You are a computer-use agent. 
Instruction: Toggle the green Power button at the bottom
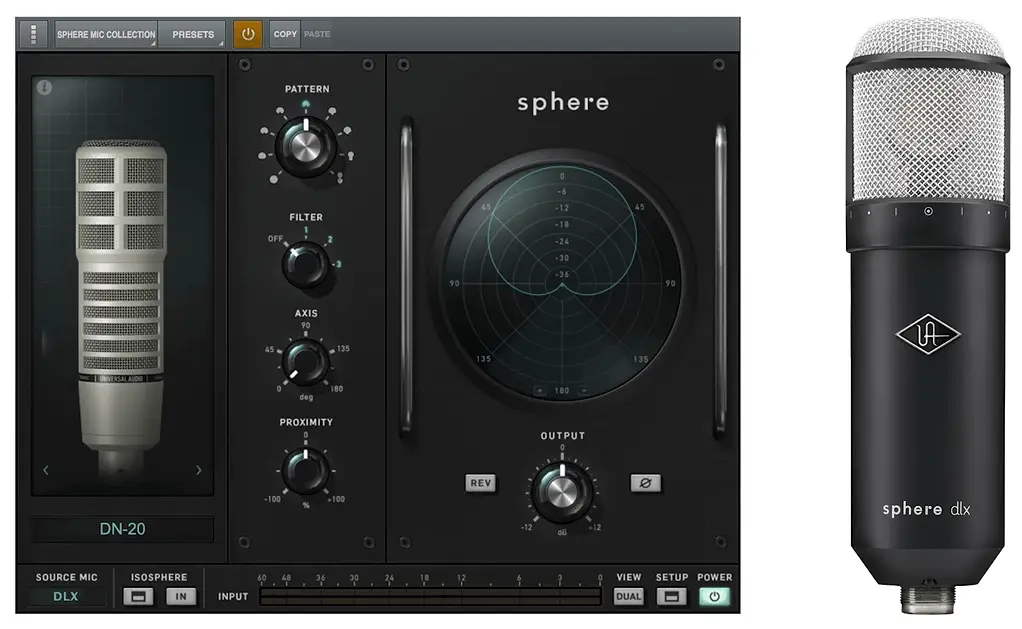(714, 596)
